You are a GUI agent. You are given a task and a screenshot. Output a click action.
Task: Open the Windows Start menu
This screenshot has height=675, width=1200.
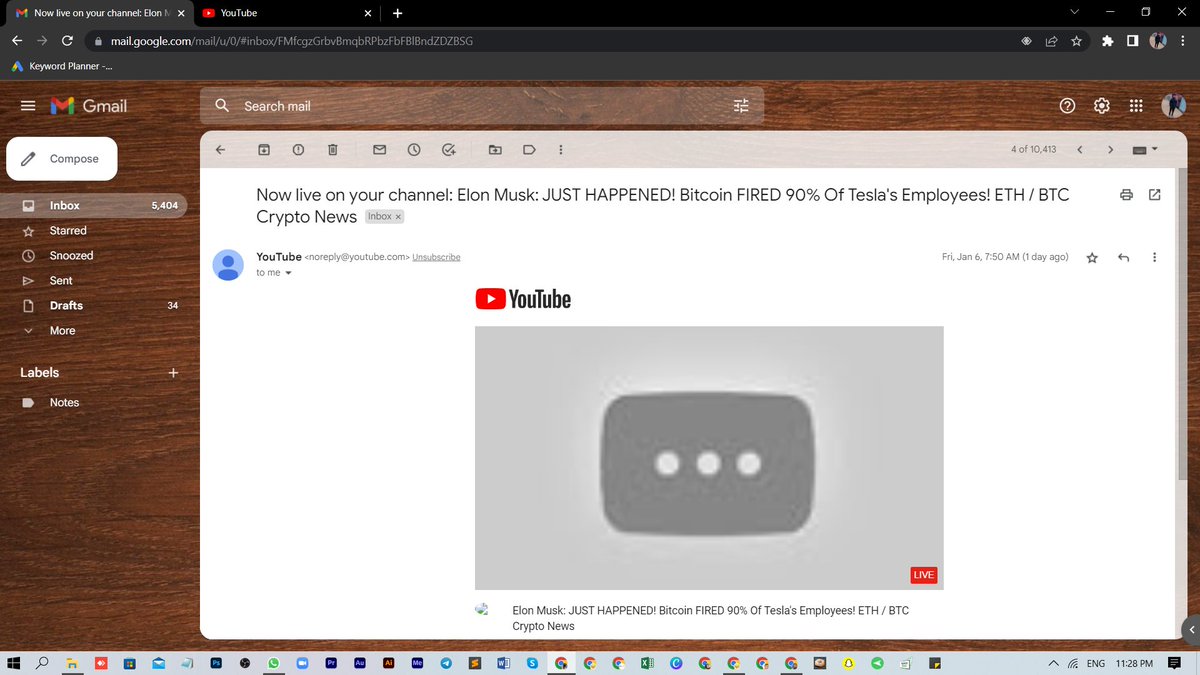point(14,663)
